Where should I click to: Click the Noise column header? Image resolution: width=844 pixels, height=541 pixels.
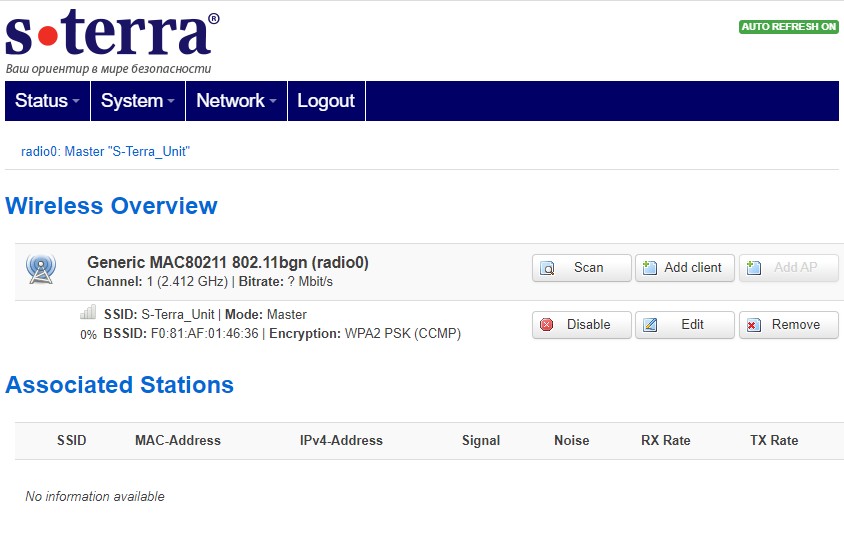click(572, 440)
